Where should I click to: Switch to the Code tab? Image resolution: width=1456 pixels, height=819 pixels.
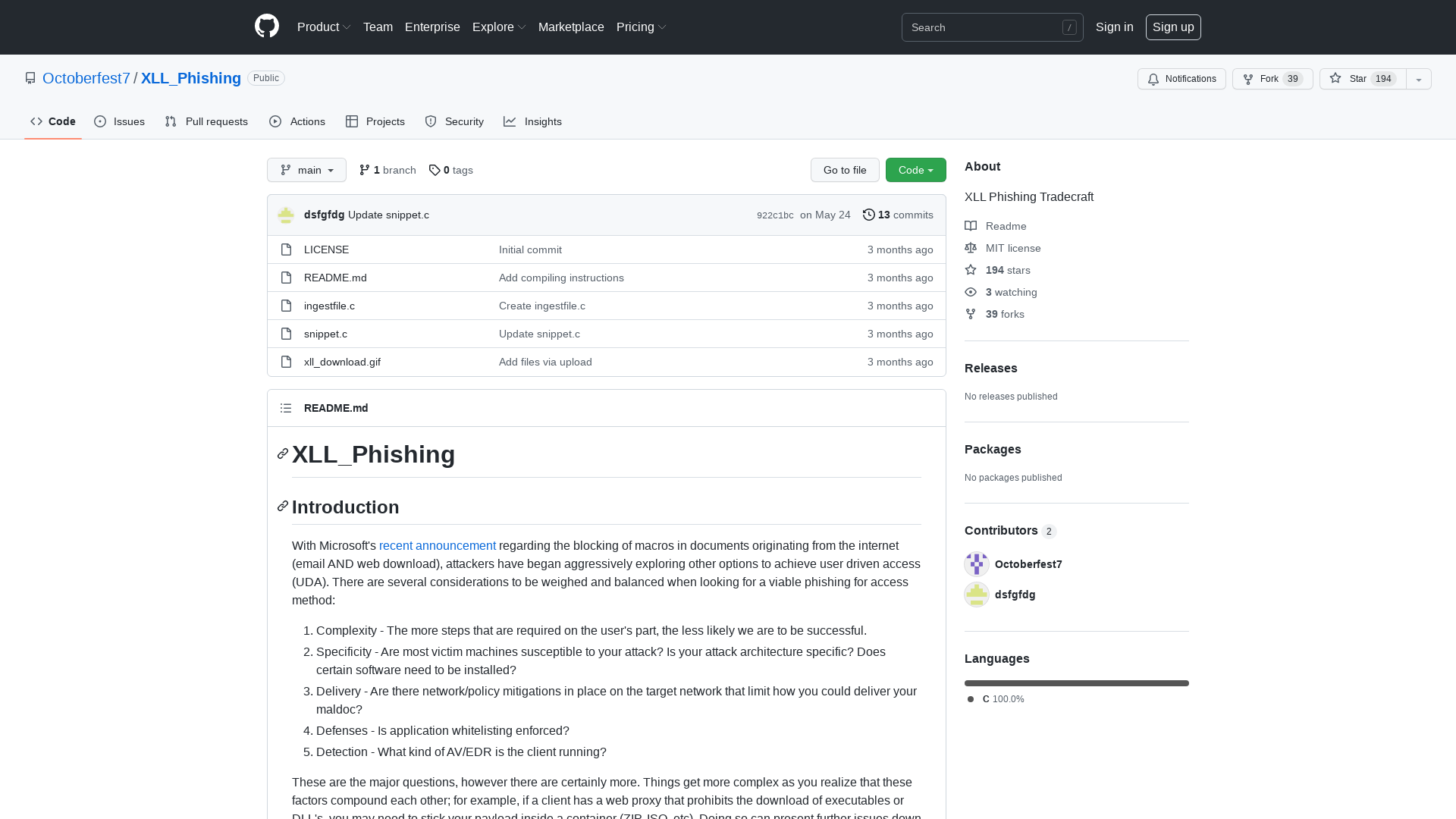(x=53, y=121)
